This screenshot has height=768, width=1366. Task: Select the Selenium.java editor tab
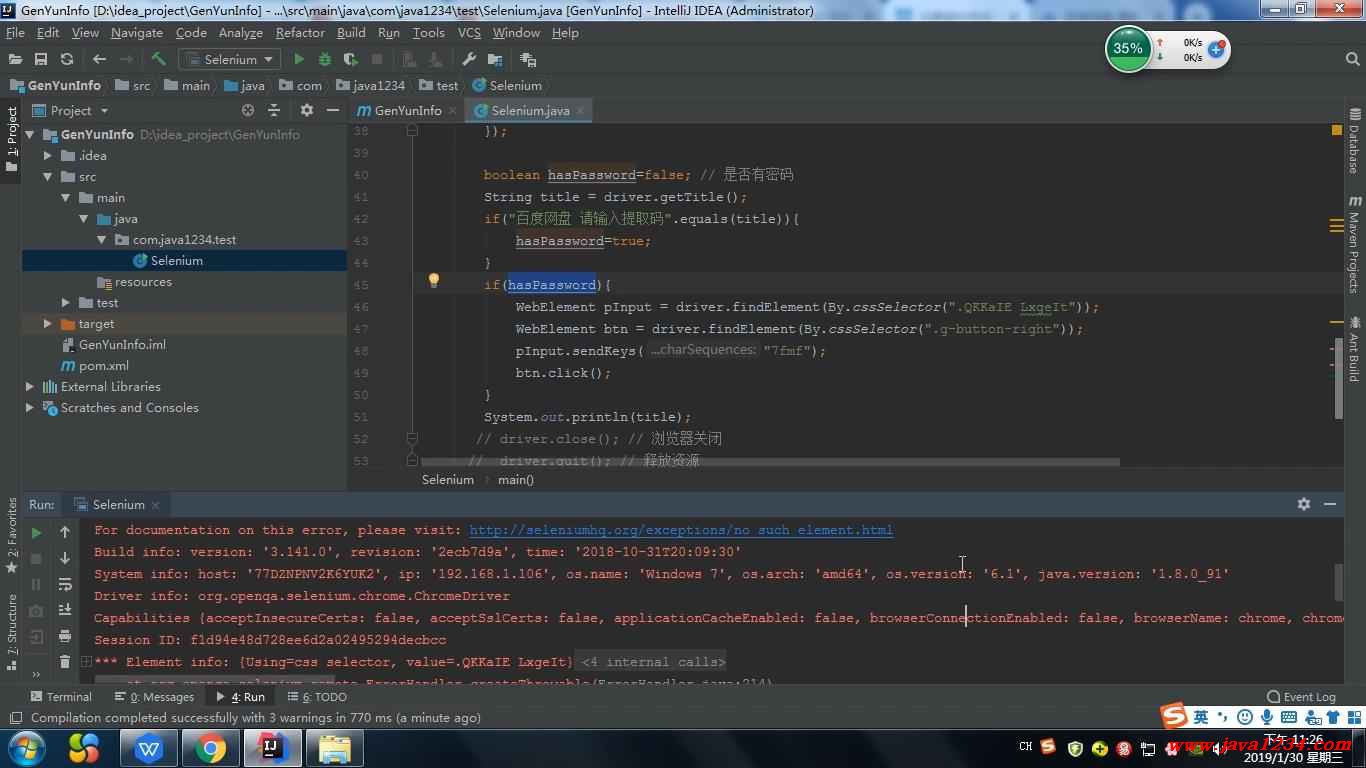point(531,110)
